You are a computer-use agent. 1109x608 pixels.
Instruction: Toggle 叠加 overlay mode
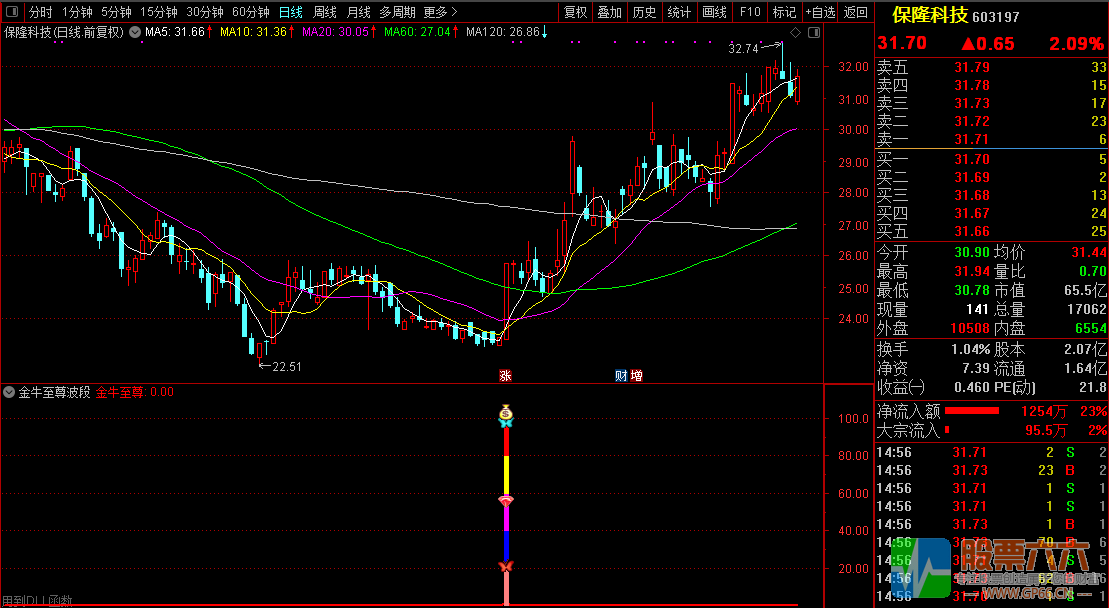pyautogui.click(x=609, y=13)
